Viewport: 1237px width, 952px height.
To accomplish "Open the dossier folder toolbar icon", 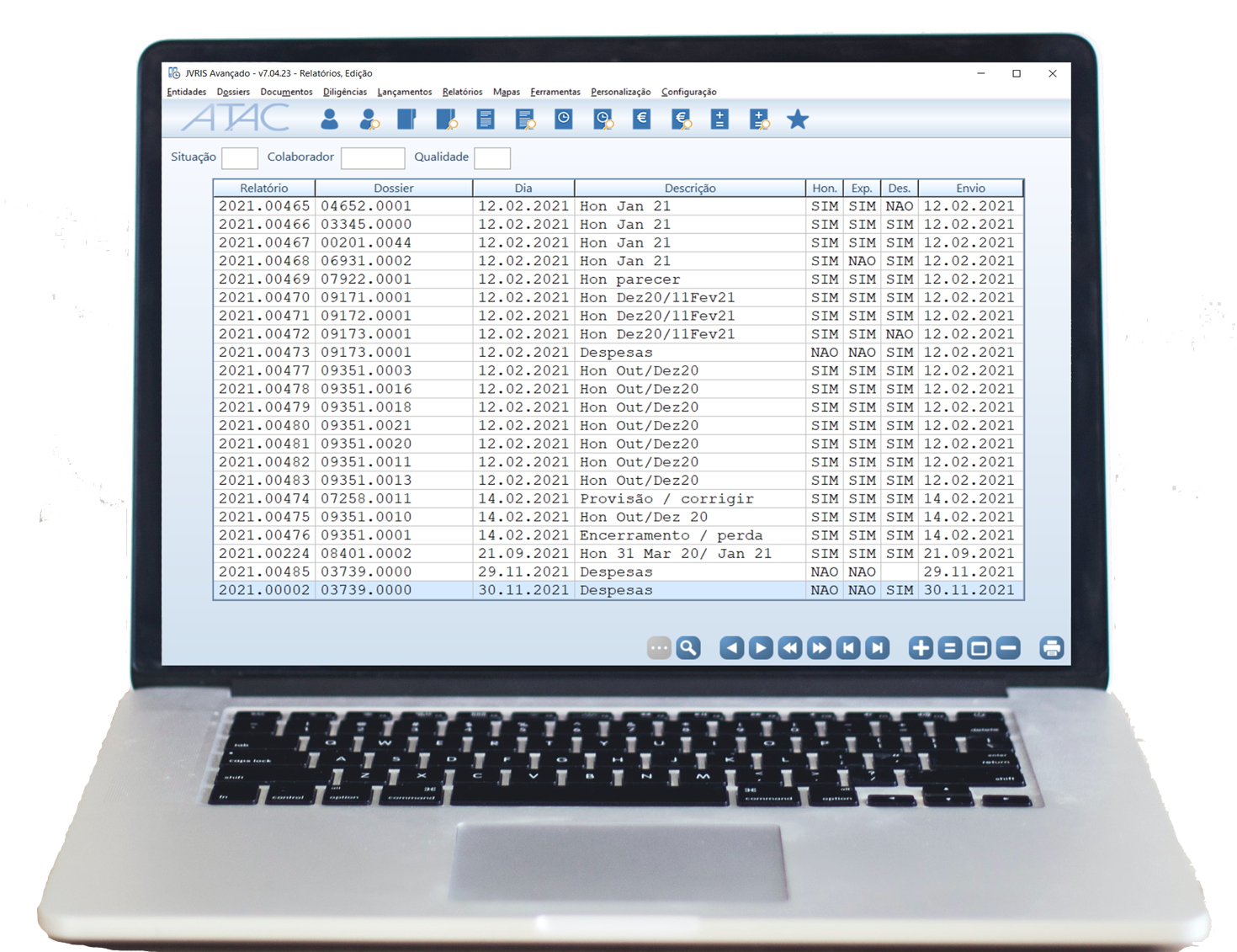I will [x=407, y=120].
